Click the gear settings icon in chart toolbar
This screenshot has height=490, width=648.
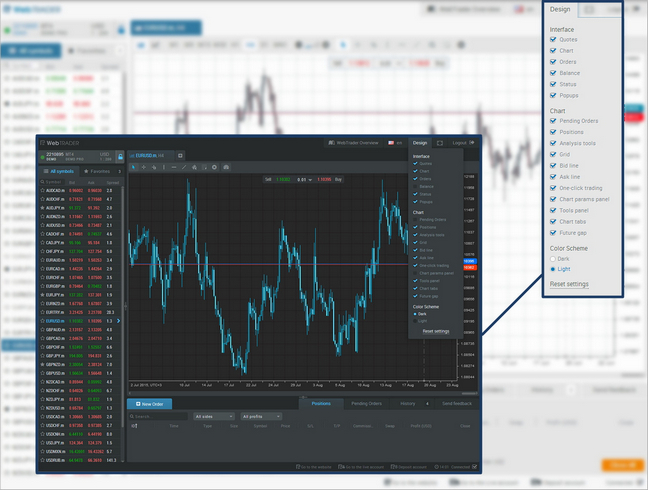pyautogui.click(x=214, y=167)
